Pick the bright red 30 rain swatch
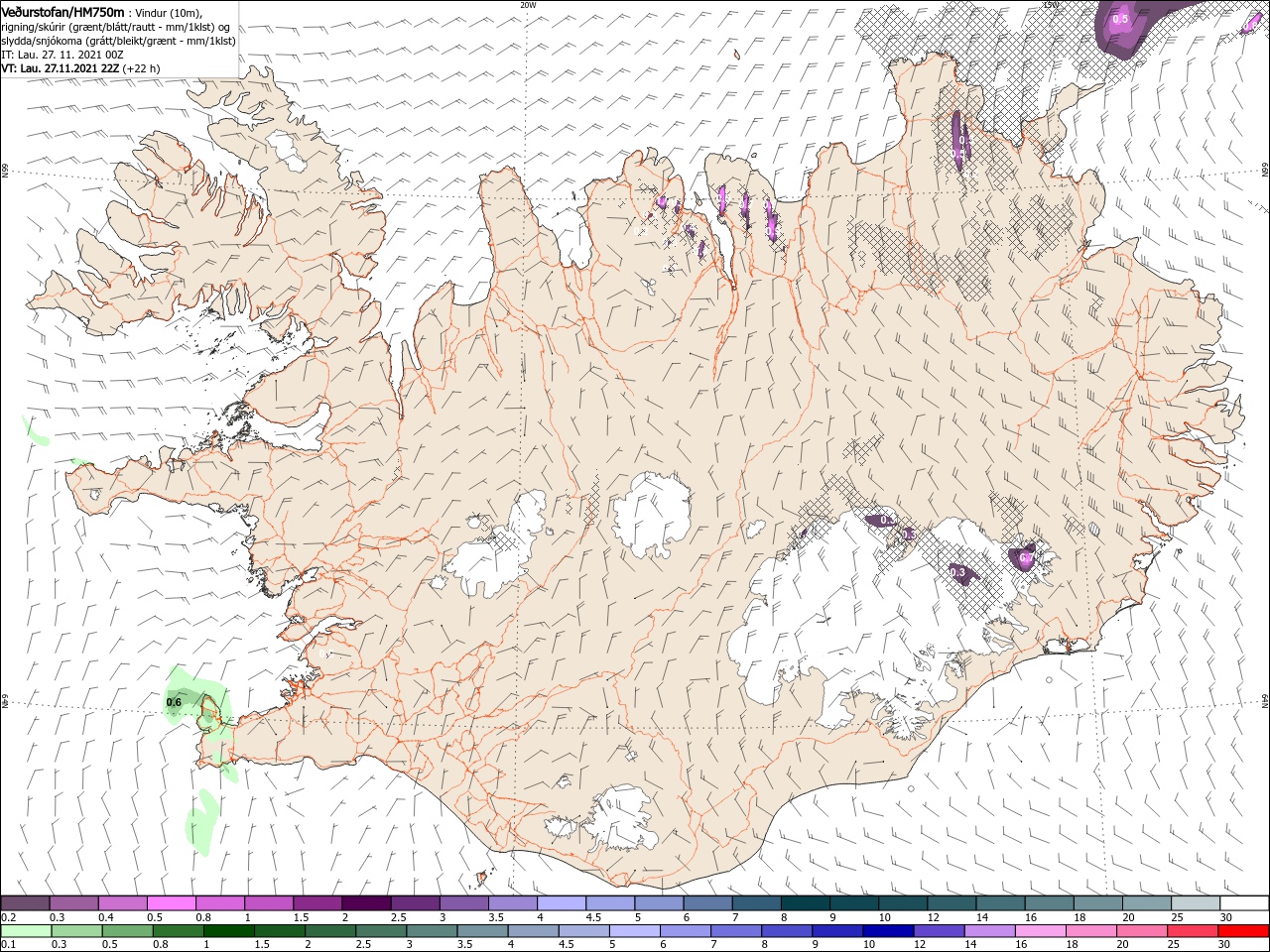The width and height of the screenshot is (1270, 952). pos(1244,931)
